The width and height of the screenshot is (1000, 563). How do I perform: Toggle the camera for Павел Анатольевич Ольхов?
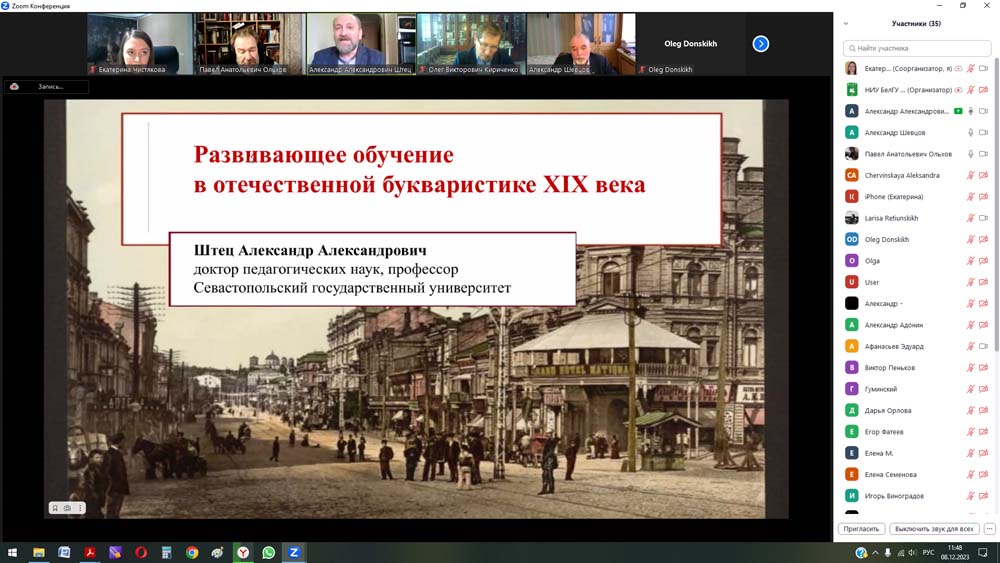click(x=984, y=154)
